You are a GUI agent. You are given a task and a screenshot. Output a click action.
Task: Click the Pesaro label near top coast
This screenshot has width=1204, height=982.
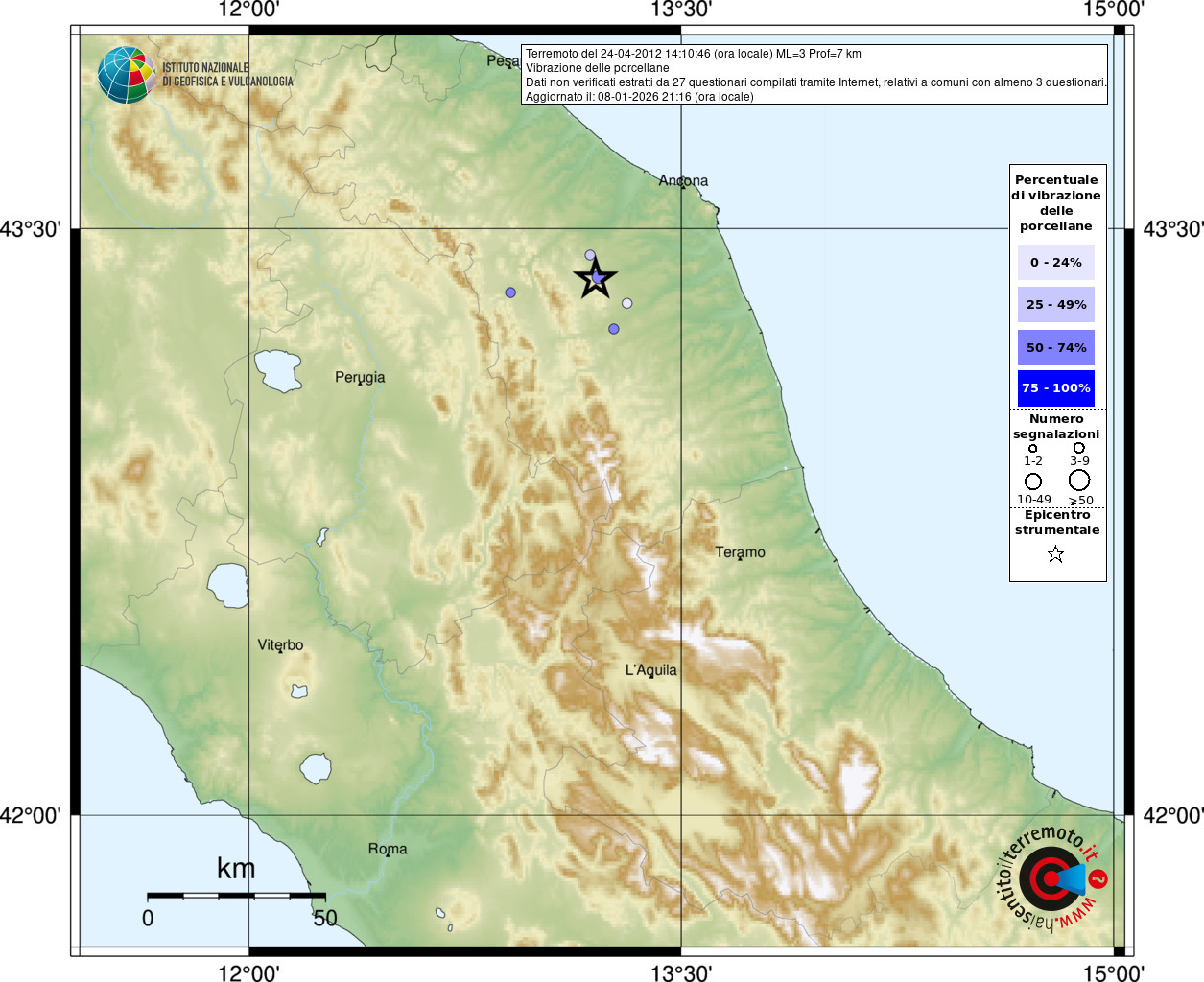[x=503, y=61]
